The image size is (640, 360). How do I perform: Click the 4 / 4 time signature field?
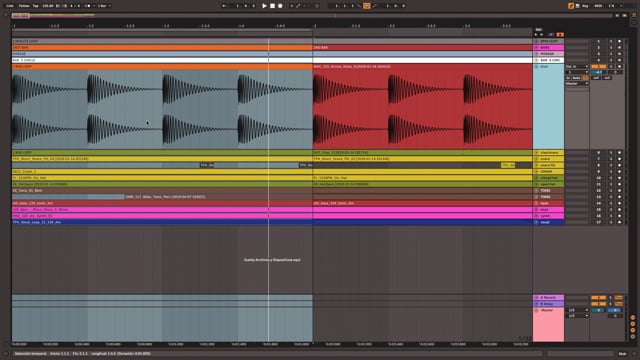75,6
